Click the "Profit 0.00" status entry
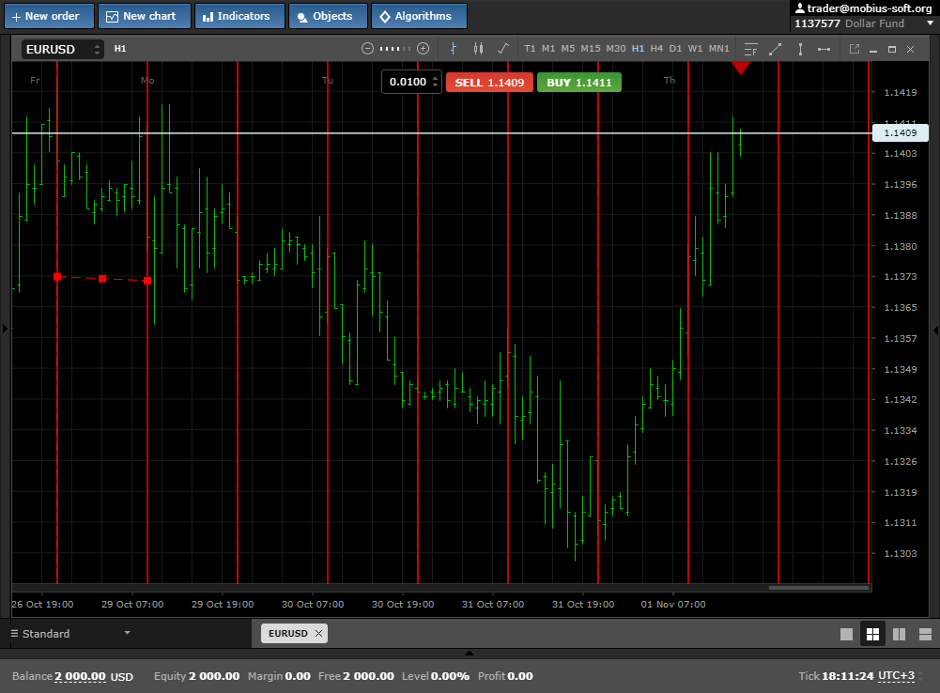 point(505,676)
